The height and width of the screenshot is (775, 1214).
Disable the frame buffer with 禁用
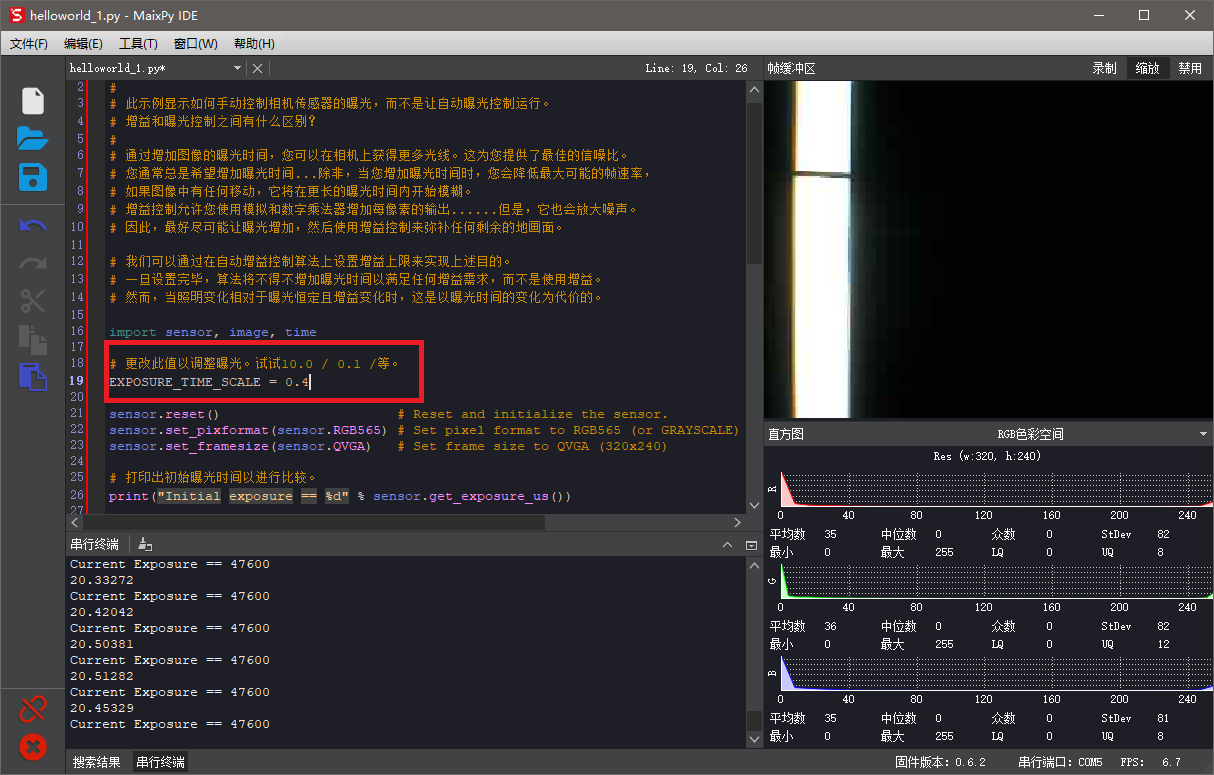(x=1190, y=68)
